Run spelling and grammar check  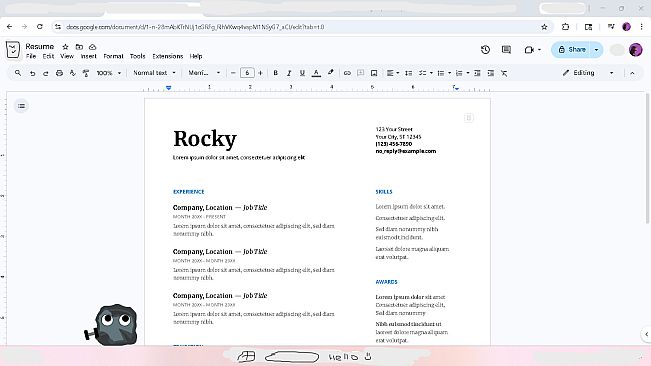click(x=73, y=73)
